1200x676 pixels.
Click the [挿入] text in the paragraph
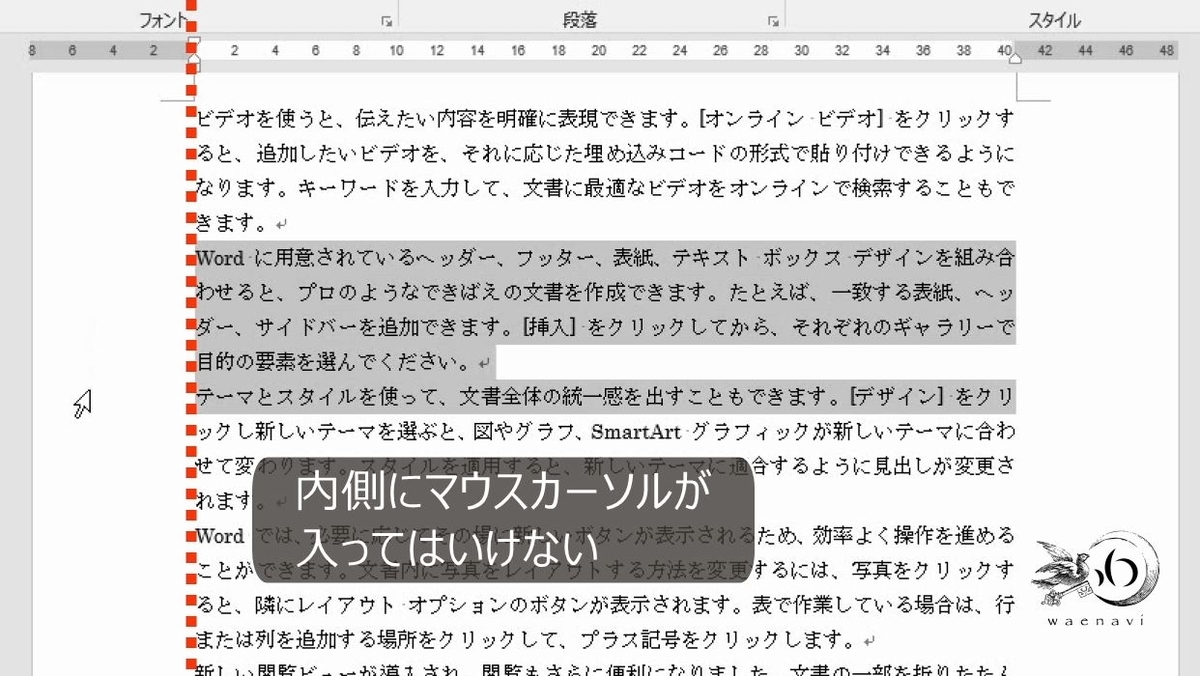[x=548, y=327]
